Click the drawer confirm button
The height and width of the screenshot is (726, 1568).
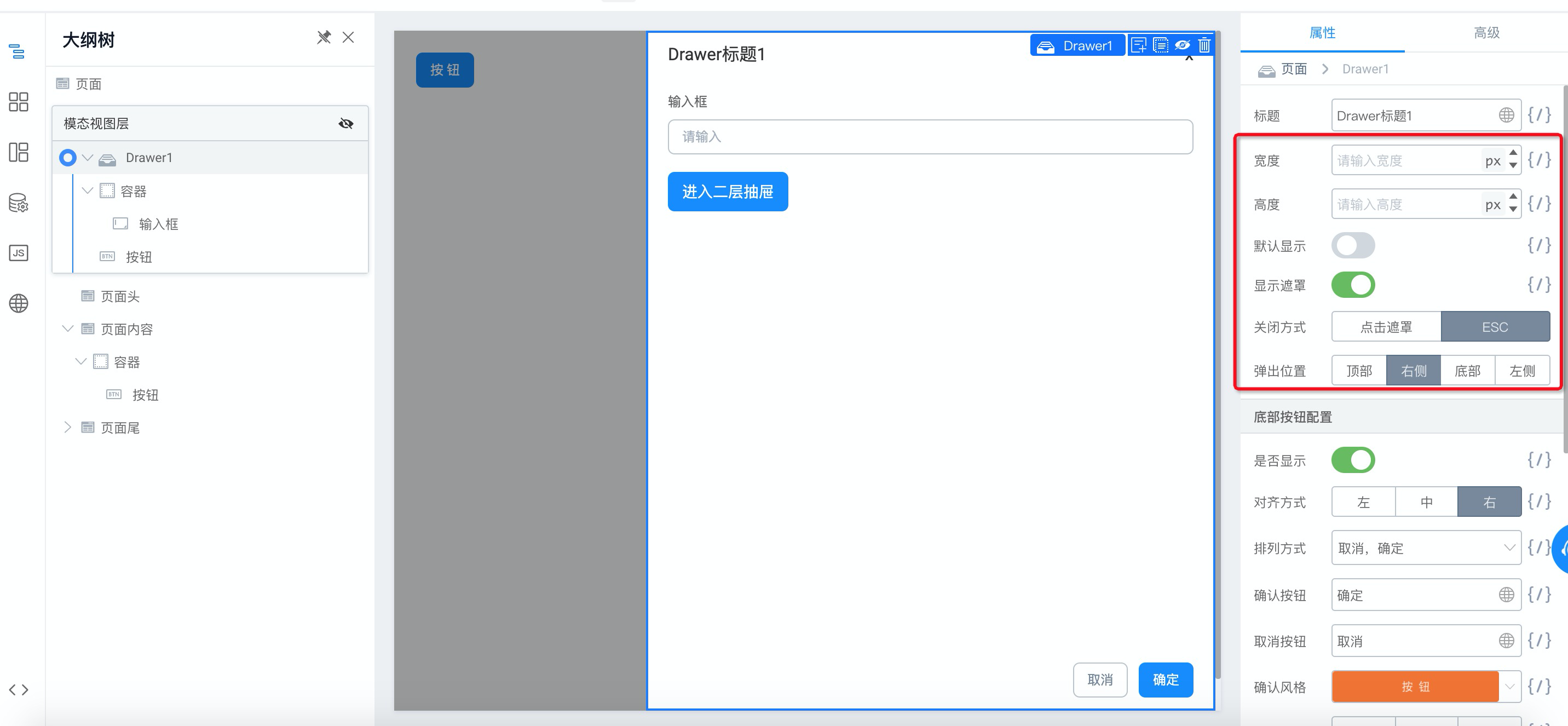[x=1165, y=680]
